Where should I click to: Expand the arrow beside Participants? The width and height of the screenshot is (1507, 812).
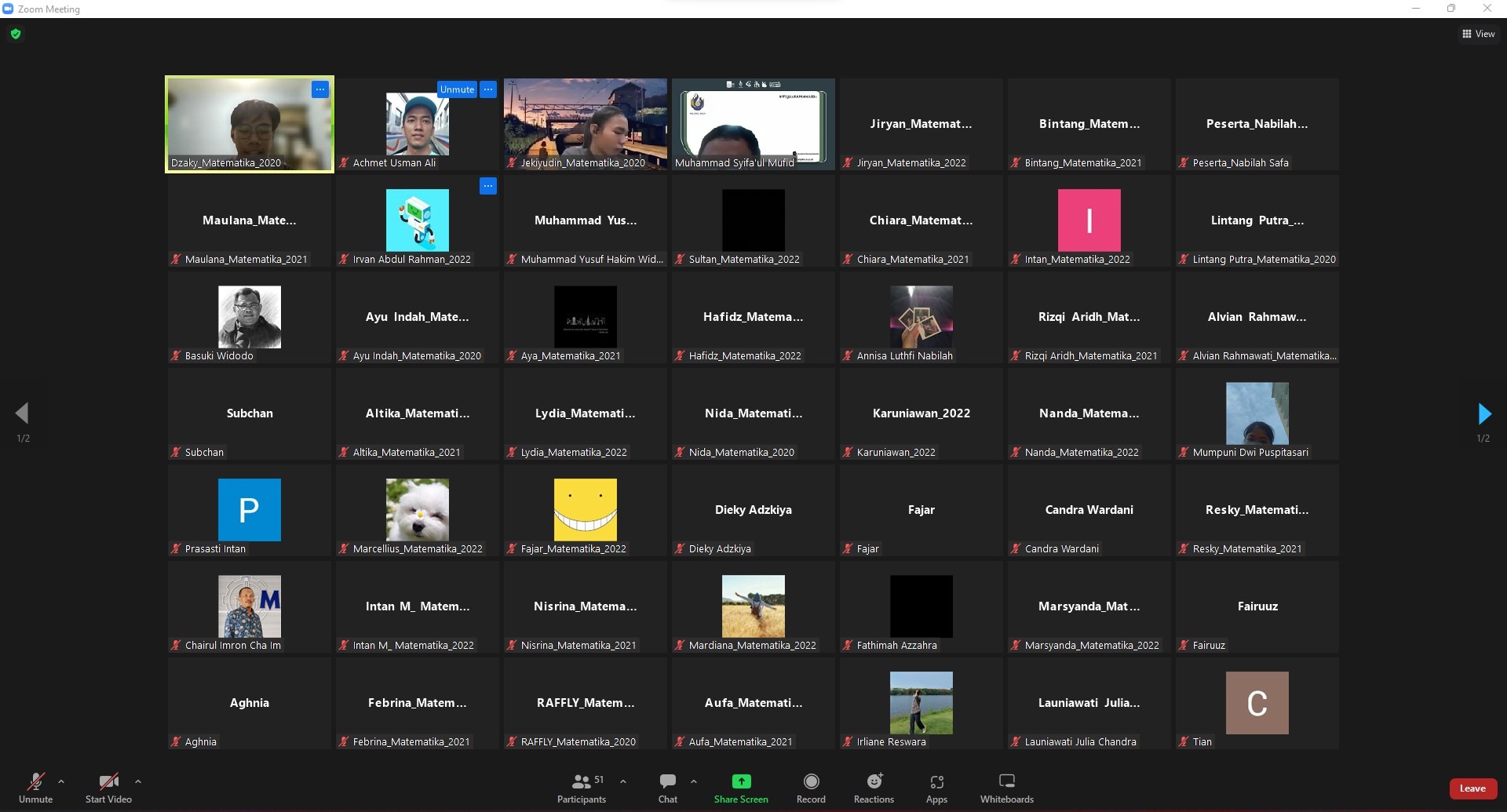(623, 781)
